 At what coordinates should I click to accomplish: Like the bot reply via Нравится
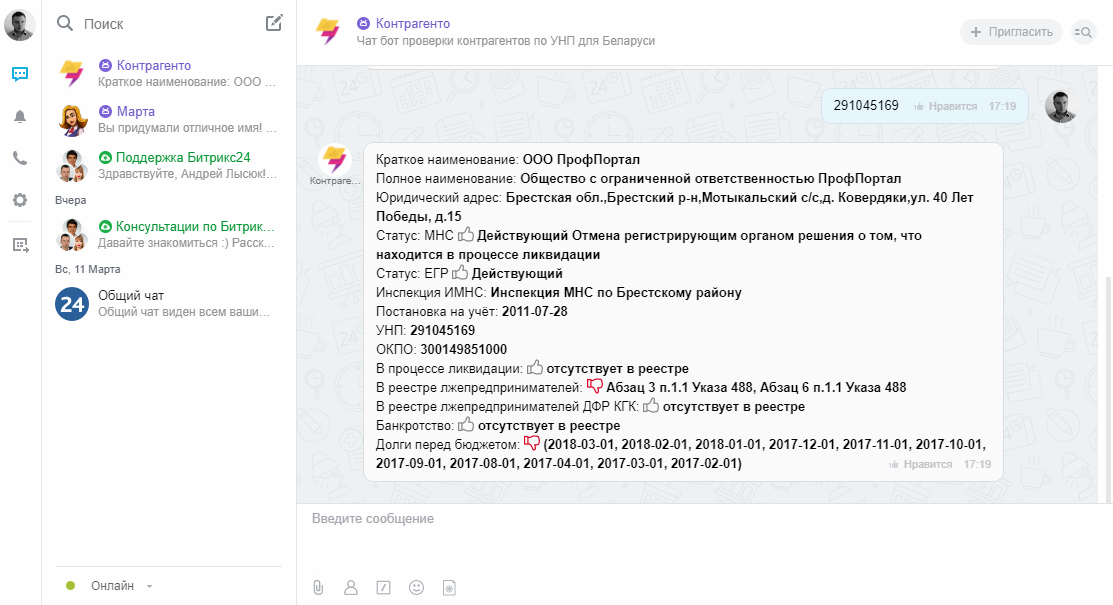920,465
